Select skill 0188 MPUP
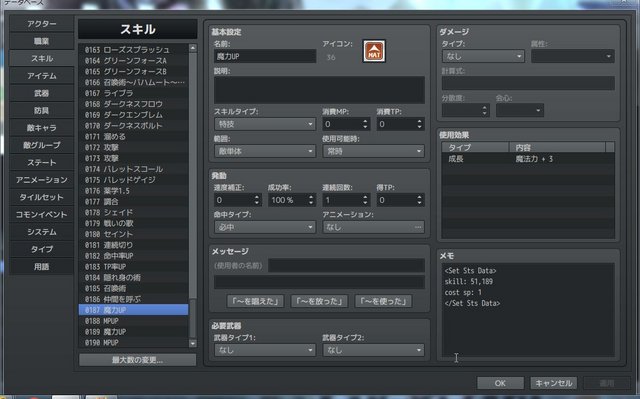Image resolution: width=640 pixels, height=399 pixels. (x=133, y=321)
